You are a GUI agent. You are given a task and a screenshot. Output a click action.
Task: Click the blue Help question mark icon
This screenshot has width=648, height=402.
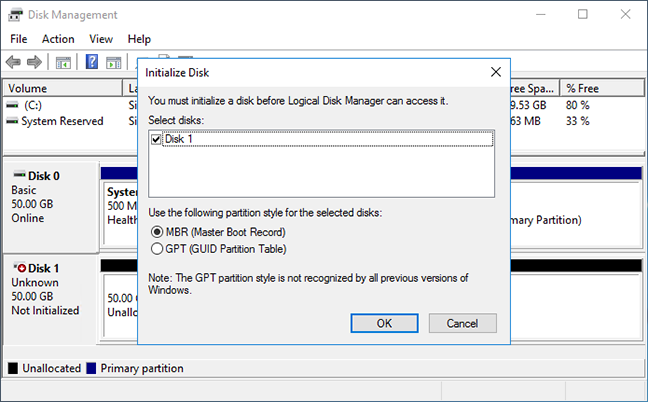pyautogui.click(x=92, y=62)
